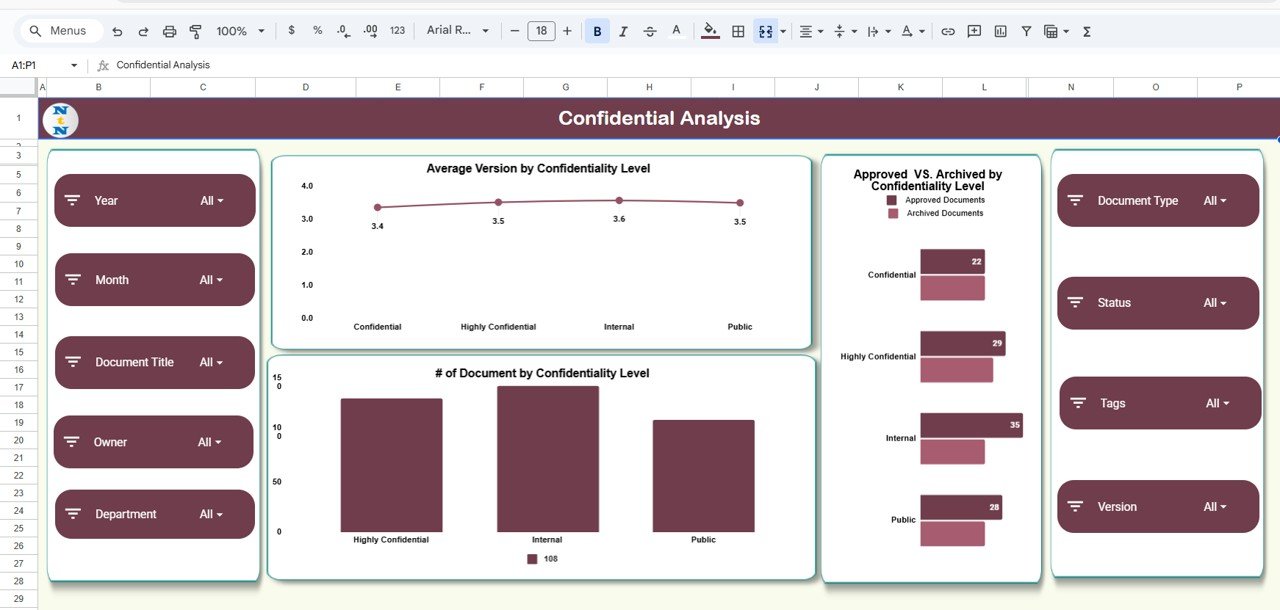The image size is (1280, 610).
Task: Open the Year filter dropdown showing All
Action: 213,200
